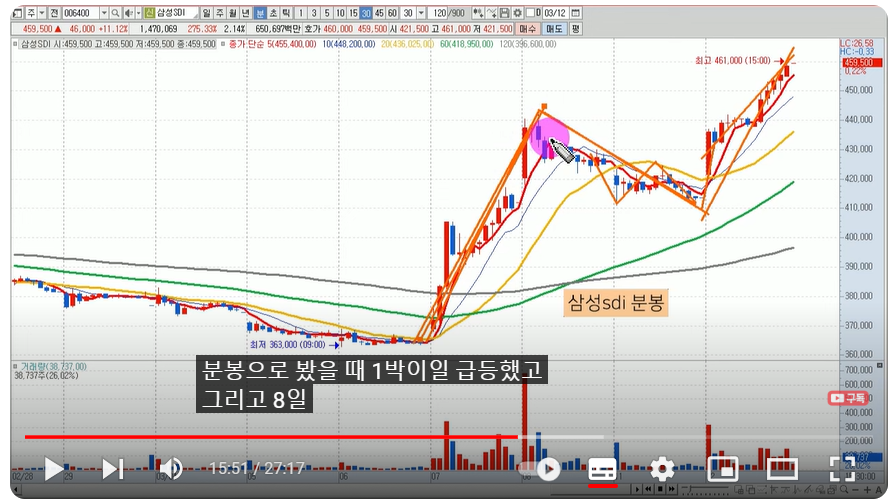The image size is (893, 503).
Task: Select the highlighted 30 minute interval
Action: click(x=366, y=13)
